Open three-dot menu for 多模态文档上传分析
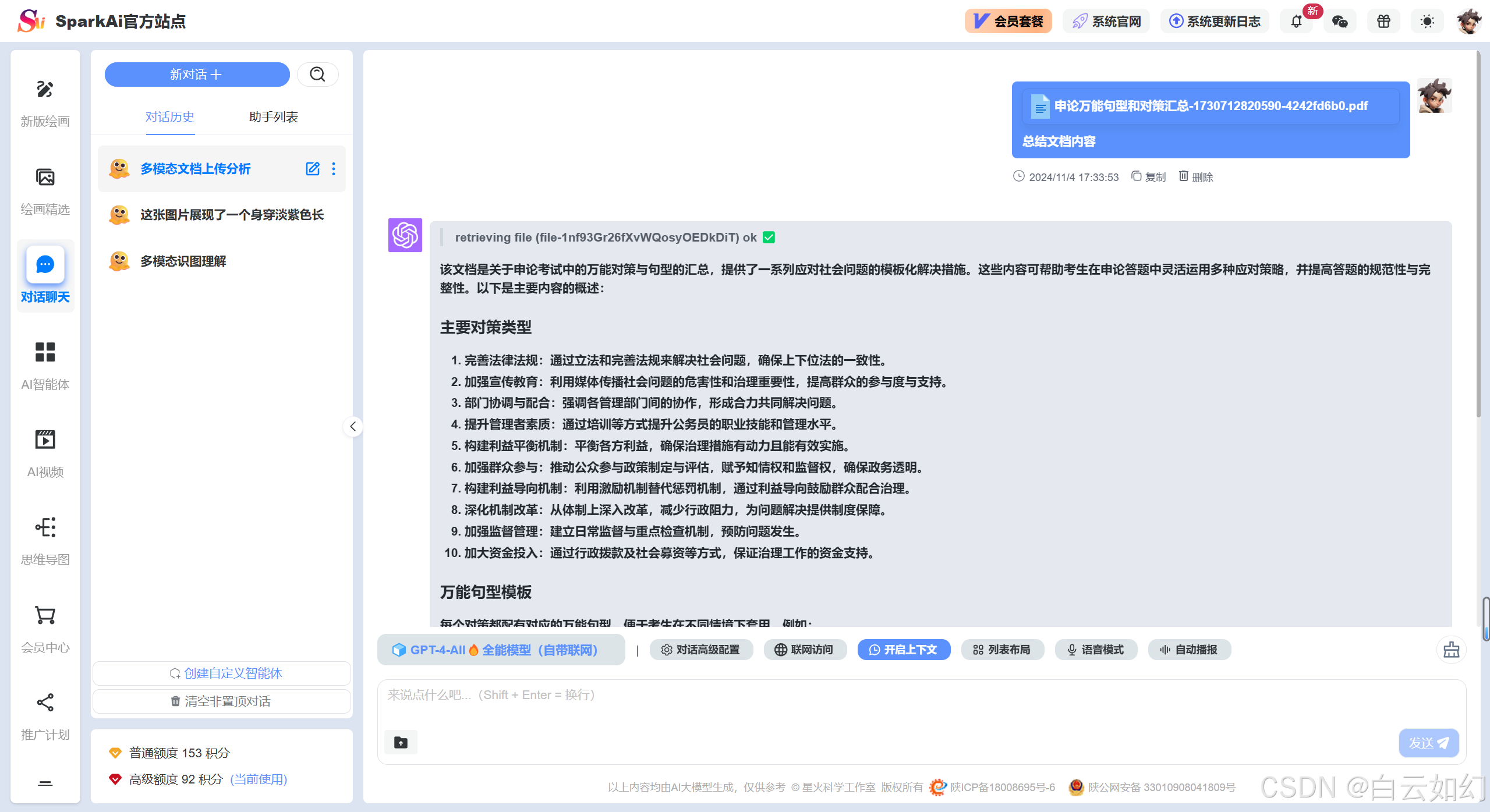Viewport: 1490px width, 812px height. coord(334,169)
